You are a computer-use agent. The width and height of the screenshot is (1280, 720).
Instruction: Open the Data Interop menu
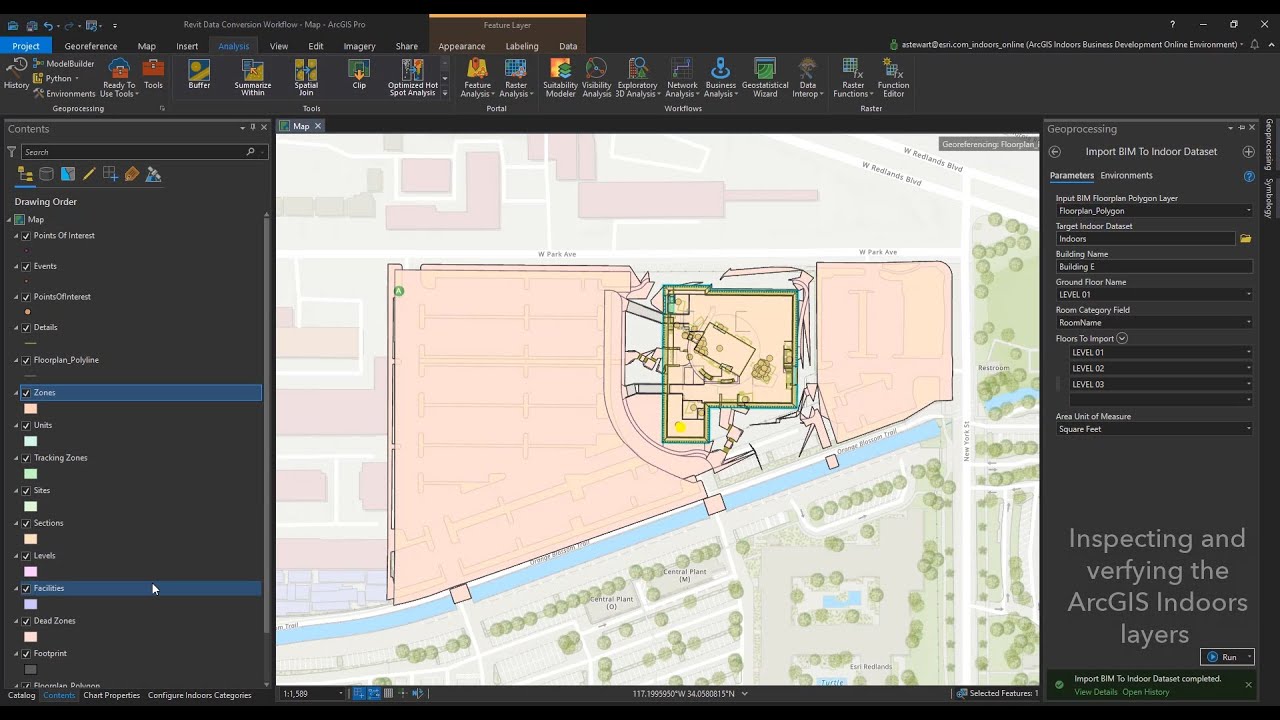coord(808,77)
